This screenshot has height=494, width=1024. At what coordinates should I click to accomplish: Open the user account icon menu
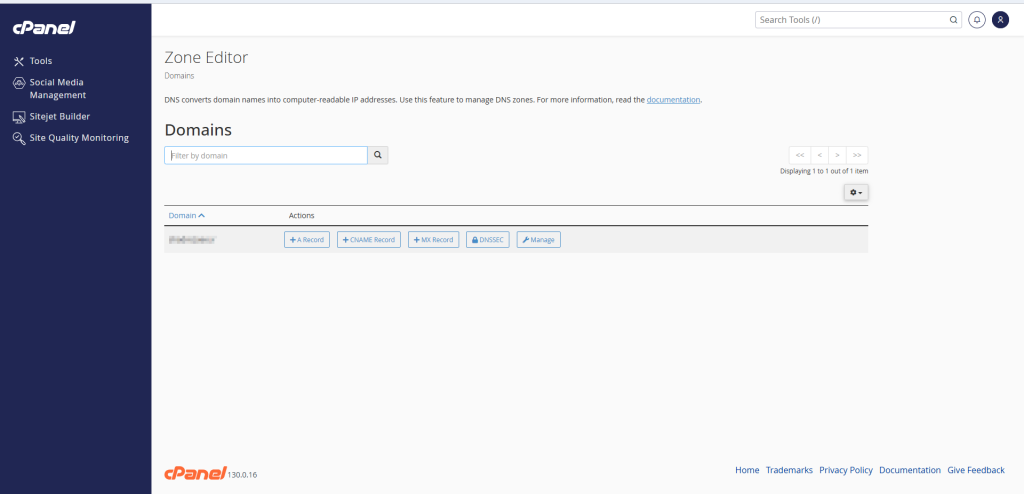tap(999, 19)
